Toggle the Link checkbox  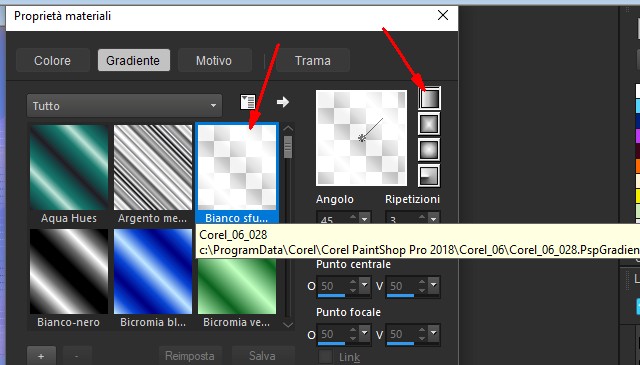325,357
